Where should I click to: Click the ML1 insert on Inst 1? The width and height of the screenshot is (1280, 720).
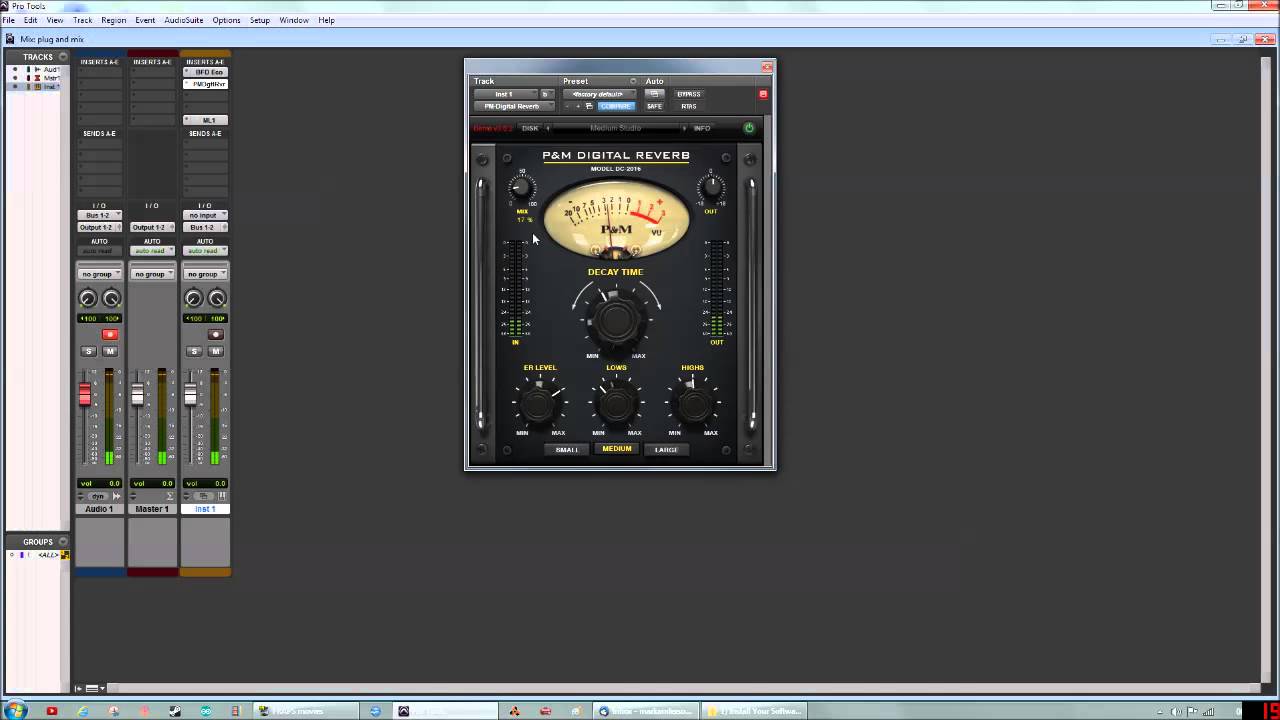point(205,120)
